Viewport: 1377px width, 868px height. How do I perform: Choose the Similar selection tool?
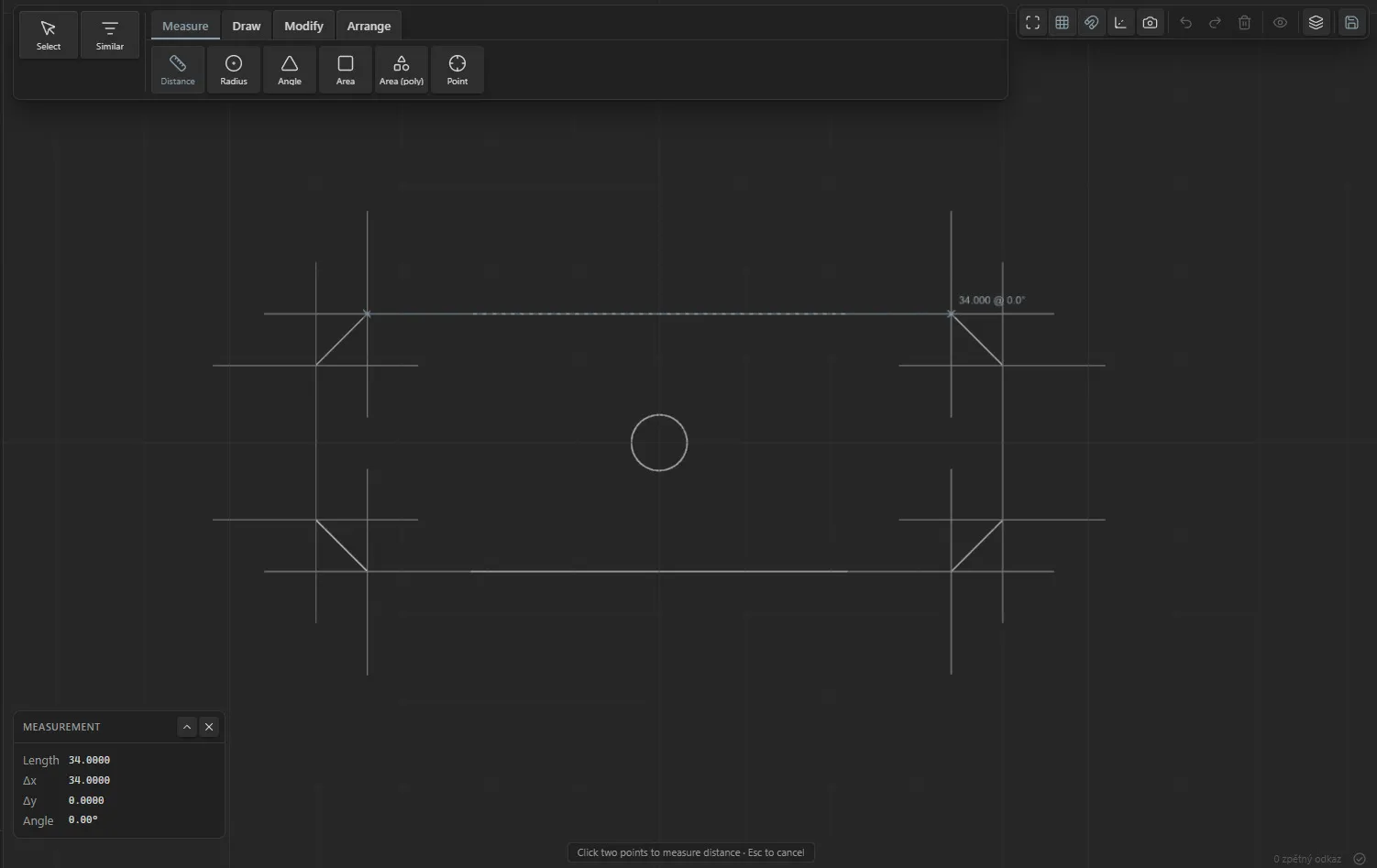coord(110,35)
